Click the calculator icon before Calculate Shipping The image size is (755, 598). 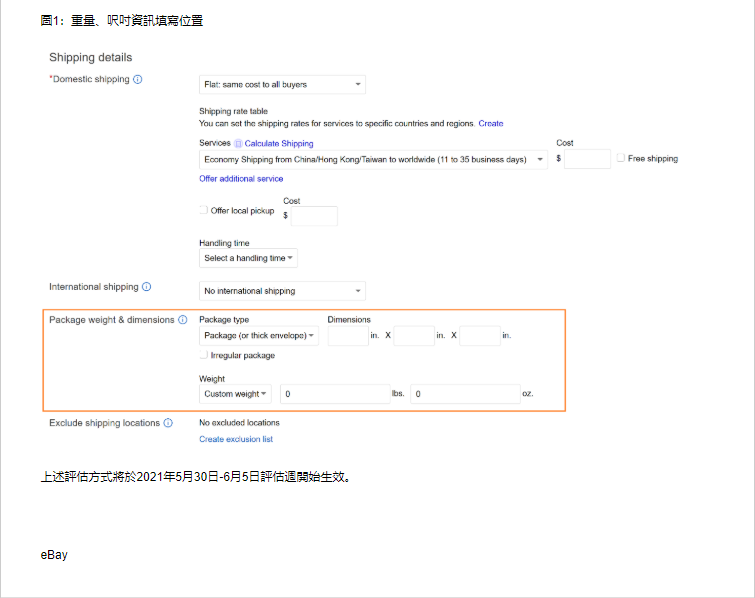click(238, 144)
